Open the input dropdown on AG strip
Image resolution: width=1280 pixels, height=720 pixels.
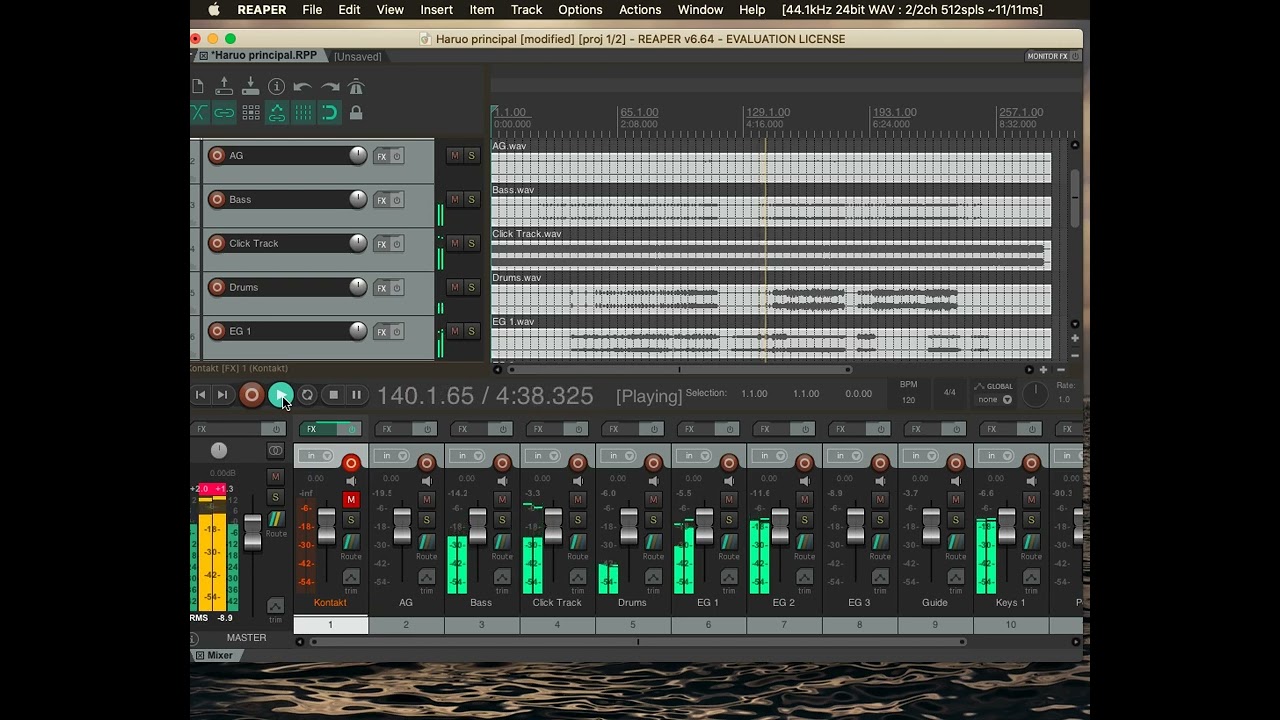point(391,456)
